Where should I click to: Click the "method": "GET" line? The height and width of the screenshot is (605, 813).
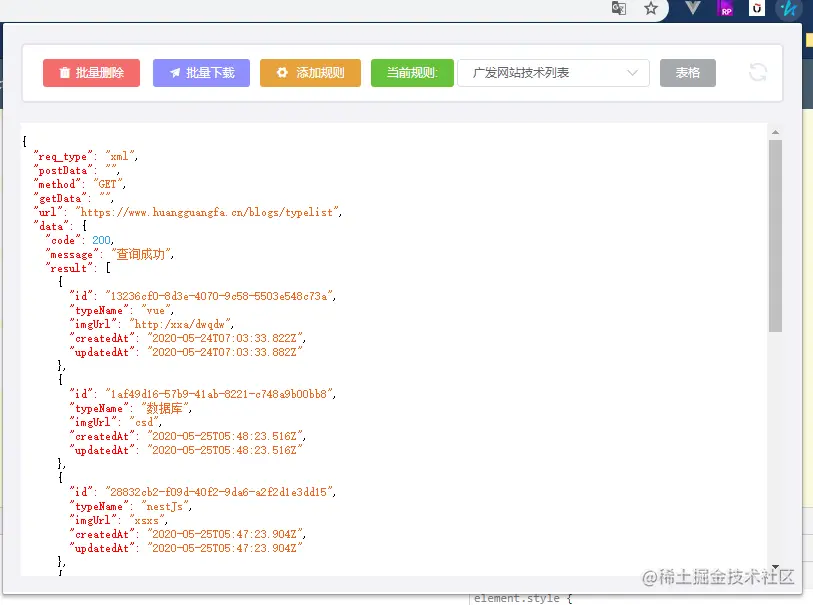(79, 184)
